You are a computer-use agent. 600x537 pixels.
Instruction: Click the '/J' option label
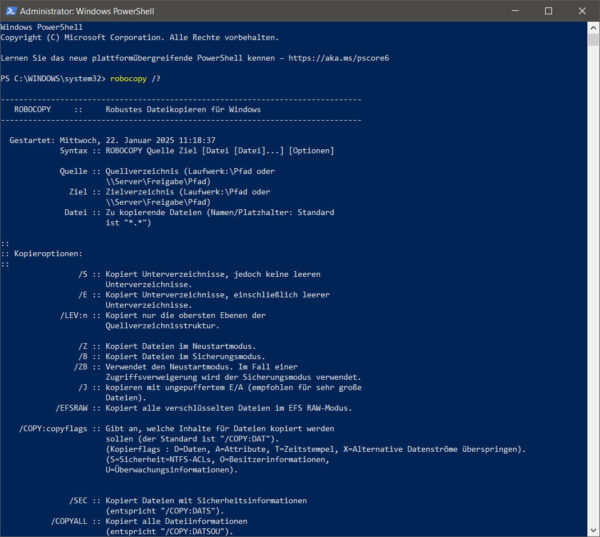83,388
